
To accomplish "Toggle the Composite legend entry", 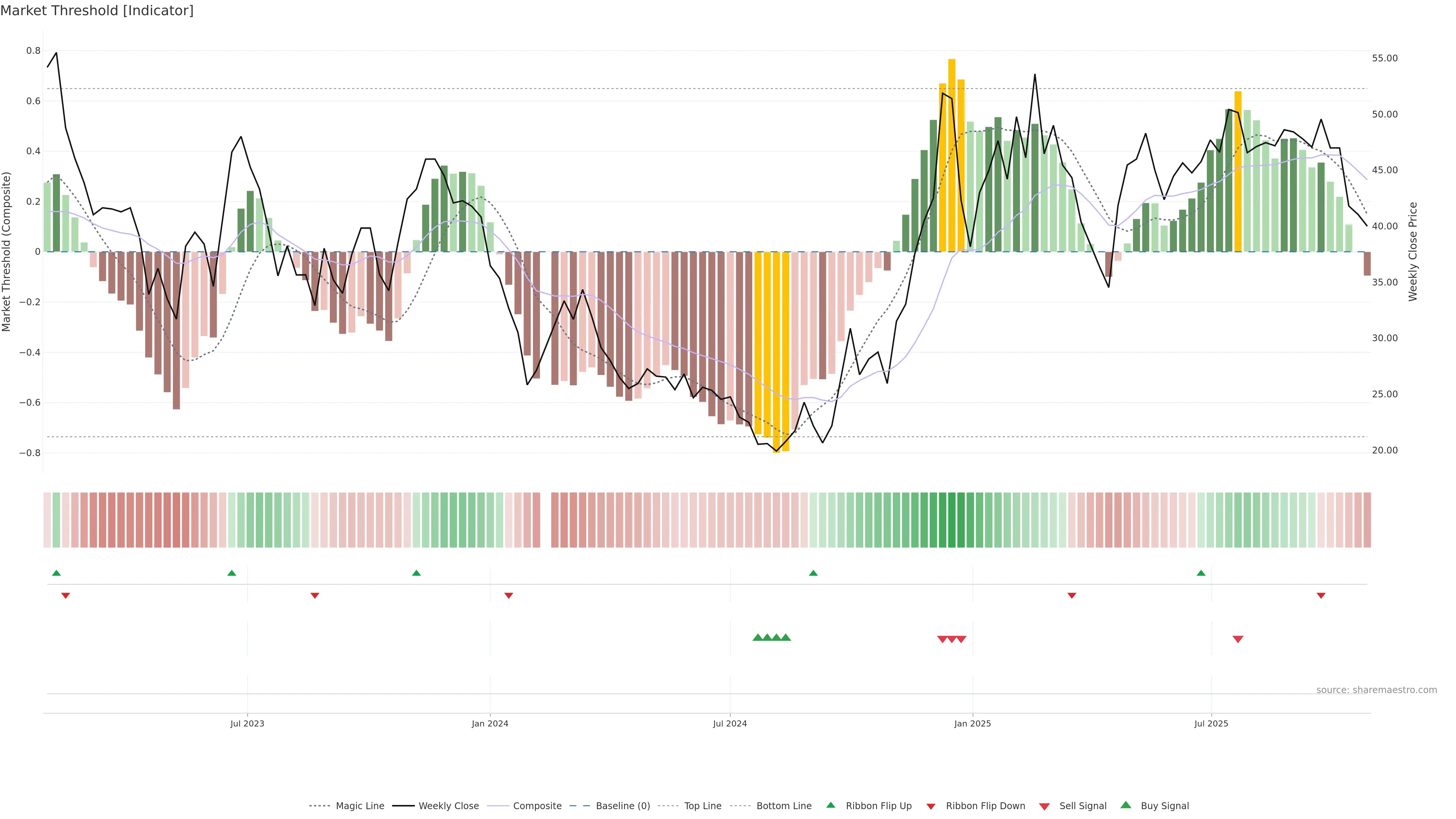I will pyautogui.click(x=537, y=806).
